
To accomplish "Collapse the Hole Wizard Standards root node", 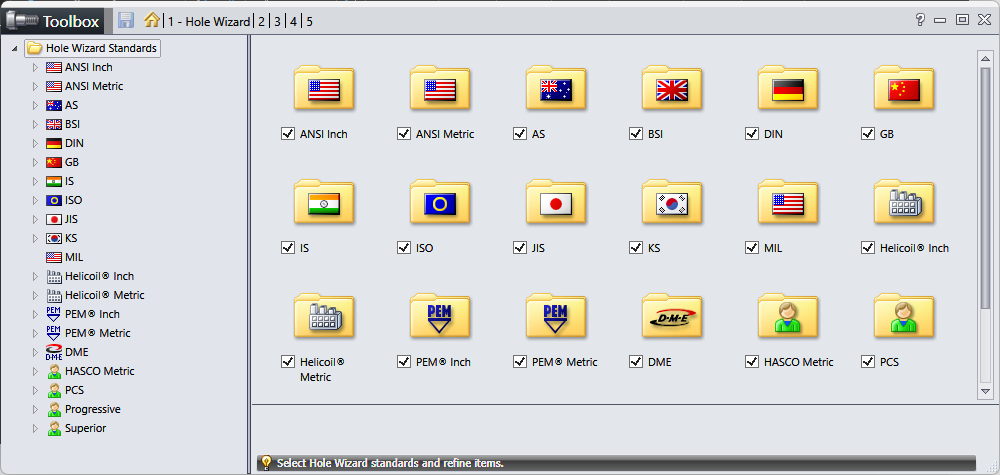I will 14,48.
